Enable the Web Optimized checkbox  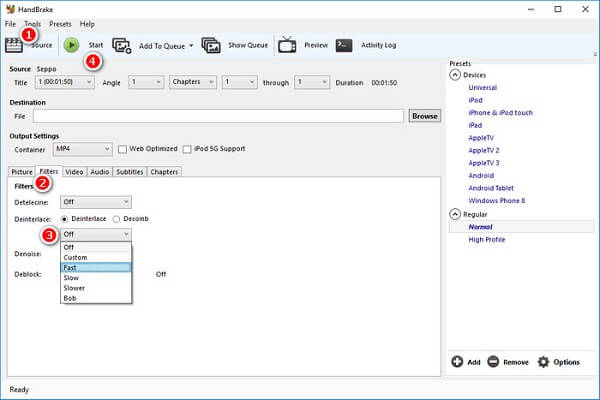pos(122,149)
